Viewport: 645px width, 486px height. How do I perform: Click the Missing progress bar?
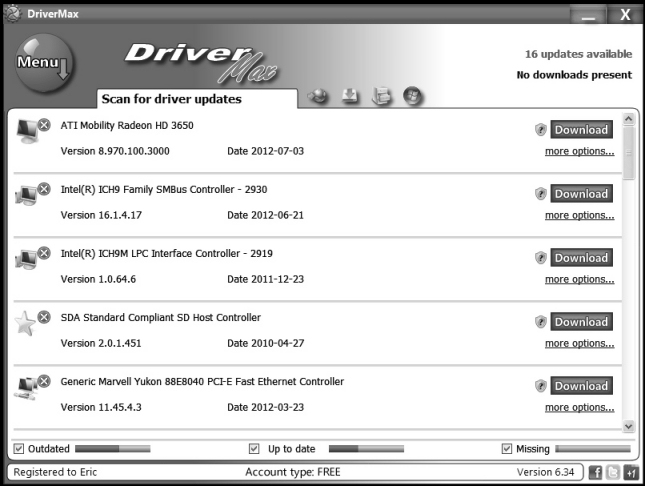[593, 449]
